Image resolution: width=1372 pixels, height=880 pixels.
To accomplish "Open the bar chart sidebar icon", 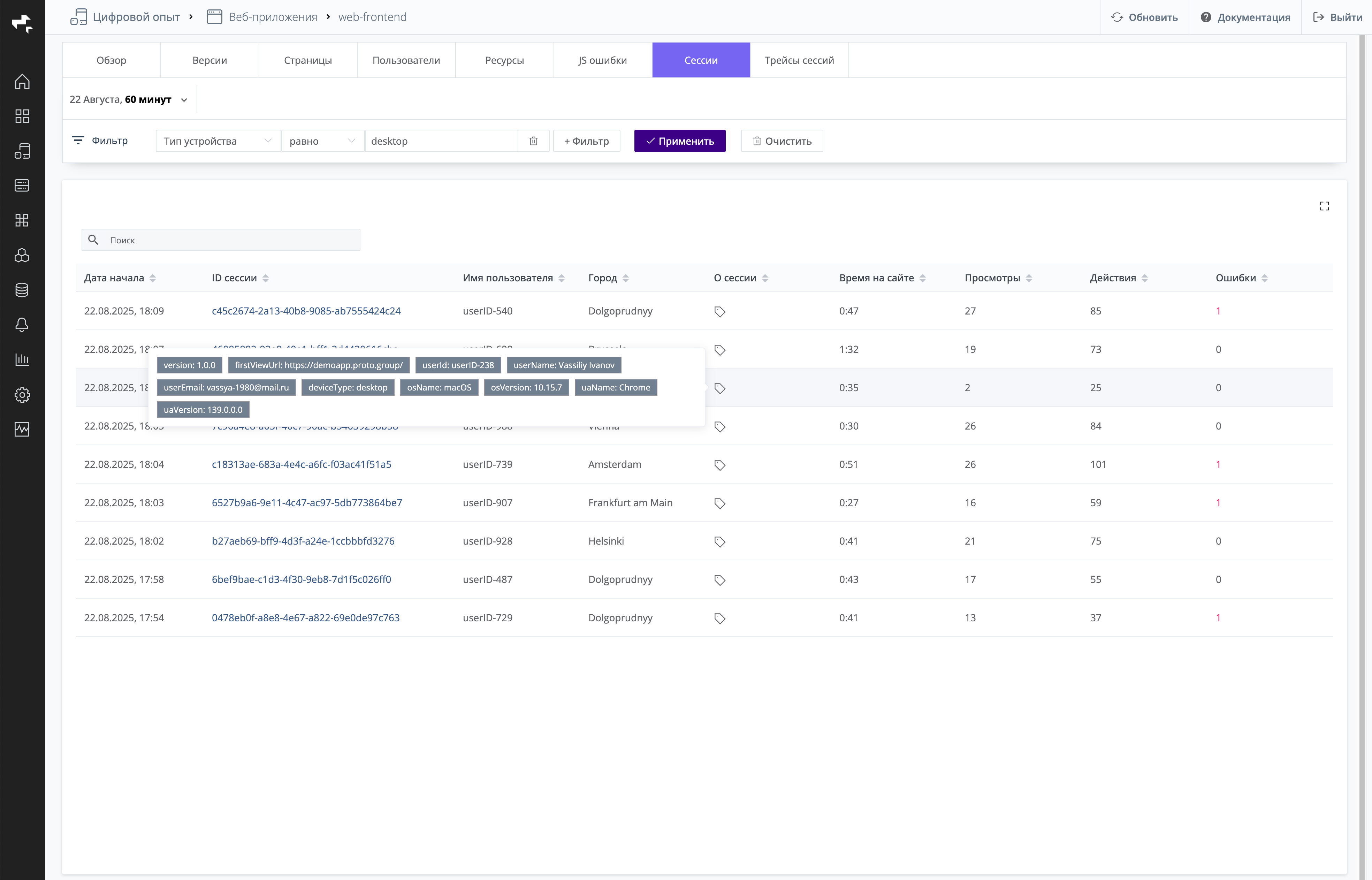I will coord(22,359).
